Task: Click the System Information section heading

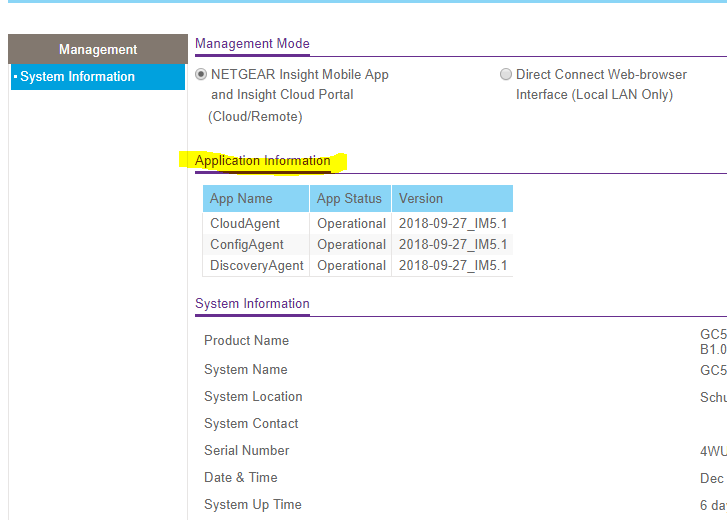Action: click(x=252, y=304)
